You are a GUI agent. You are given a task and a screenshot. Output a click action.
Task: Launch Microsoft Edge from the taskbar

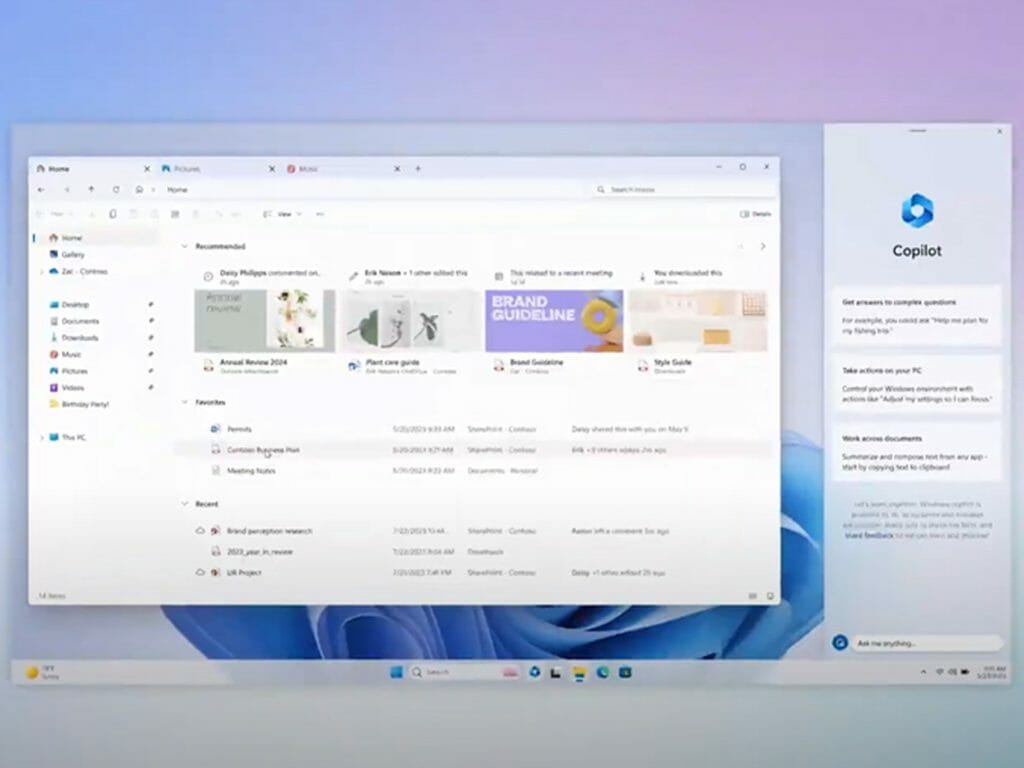point(603,672)
